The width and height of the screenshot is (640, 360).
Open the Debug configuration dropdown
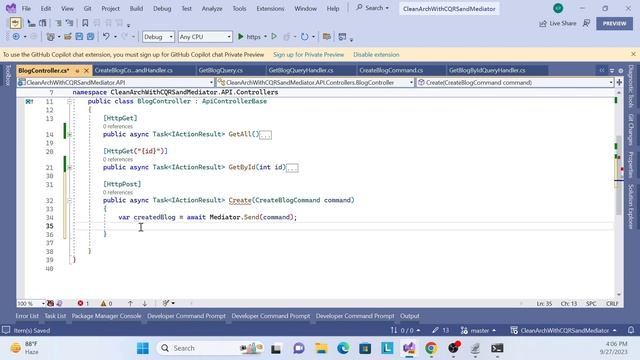click(x=158, y=37)
